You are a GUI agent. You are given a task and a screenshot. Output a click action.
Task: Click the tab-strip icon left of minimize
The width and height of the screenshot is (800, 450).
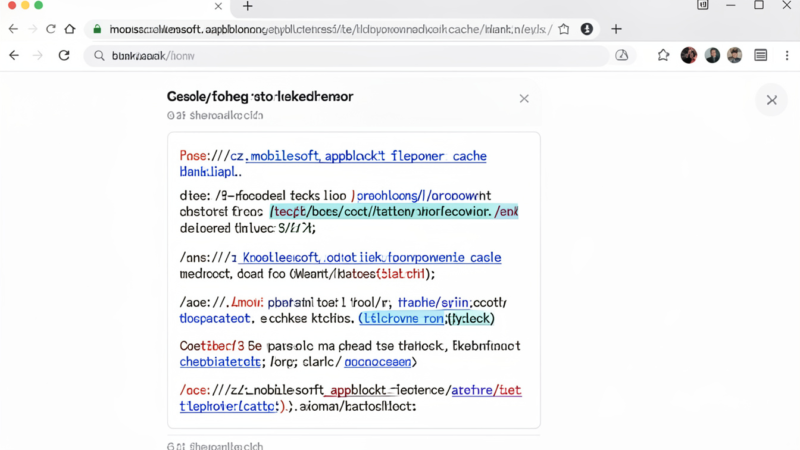(x=703, y=5)
